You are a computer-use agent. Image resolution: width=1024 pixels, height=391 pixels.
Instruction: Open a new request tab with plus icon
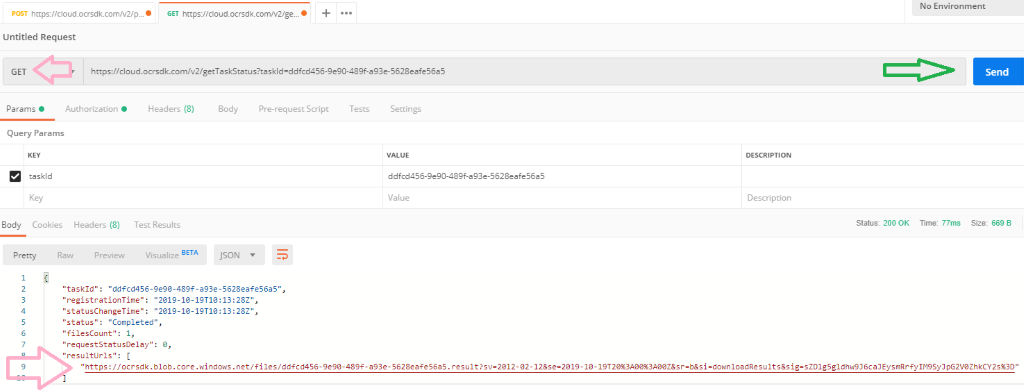[x=327, y=13]
